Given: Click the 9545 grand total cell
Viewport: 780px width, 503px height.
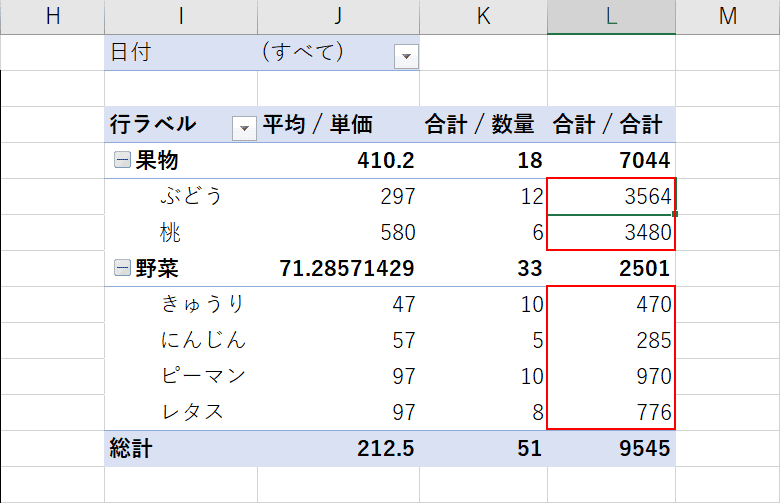Looking at the screenshot, I should pos(611,448).
